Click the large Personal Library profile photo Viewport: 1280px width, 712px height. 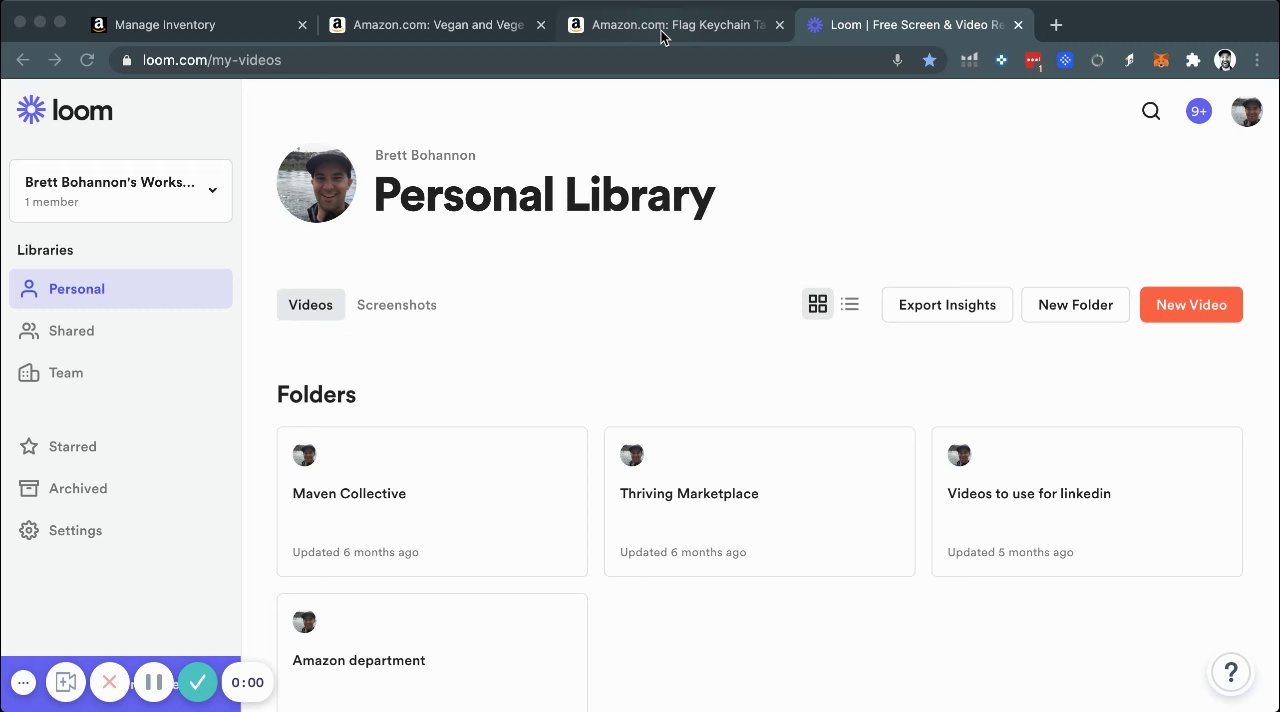pos(316,183)
